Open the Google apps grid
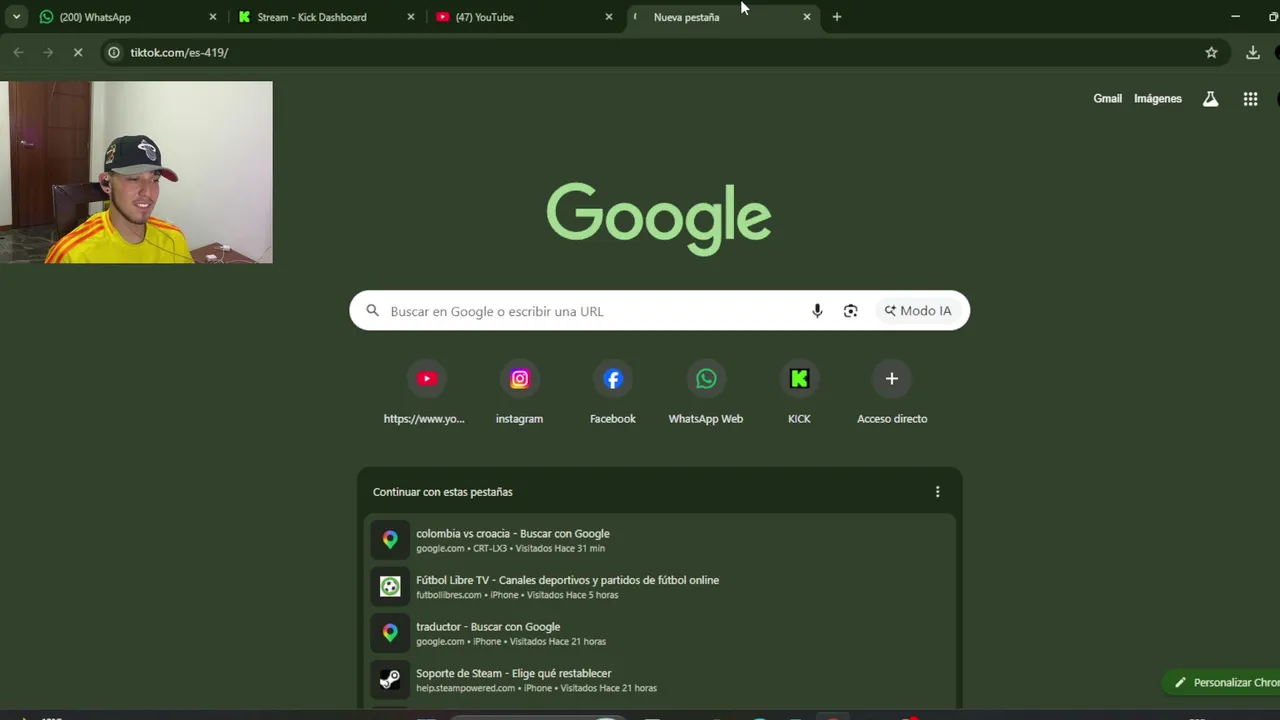The width and height of the screenshot is (1280, 720). (1250, 99)
